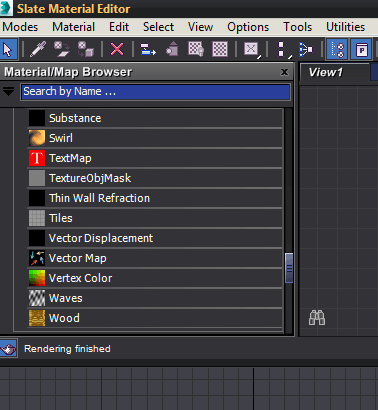378x410 pixels.
Task: Click the Wood texture thumbnail
Action: coord(37,318)
